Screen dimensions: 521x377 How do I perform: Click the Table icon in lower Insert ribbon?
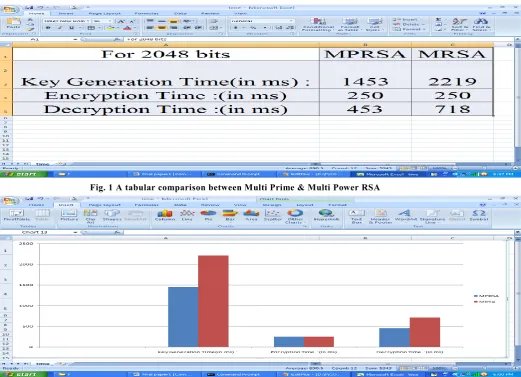pyautogui.click(x=42, y=215)
